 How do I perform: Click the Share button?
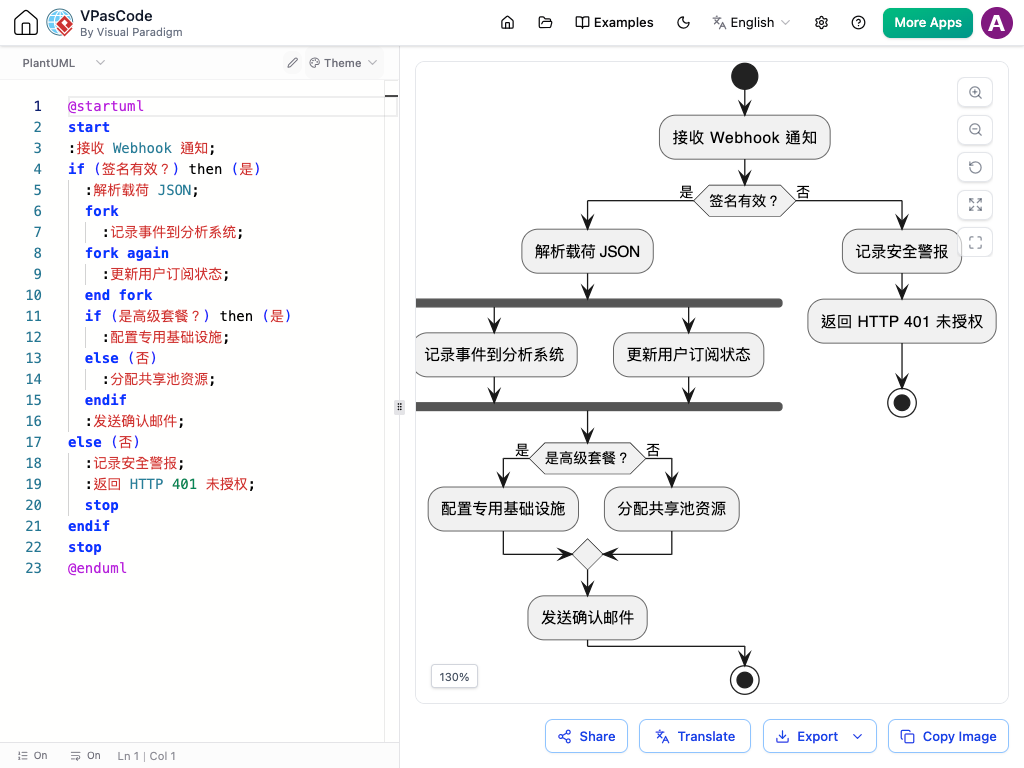pos(586,736)
